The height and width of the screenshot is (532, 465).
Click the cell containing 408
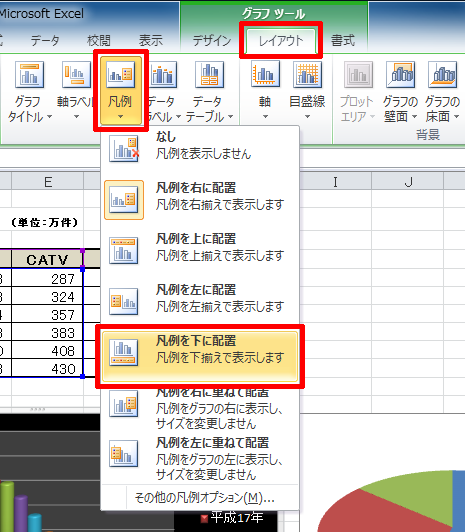click(47, 350)
